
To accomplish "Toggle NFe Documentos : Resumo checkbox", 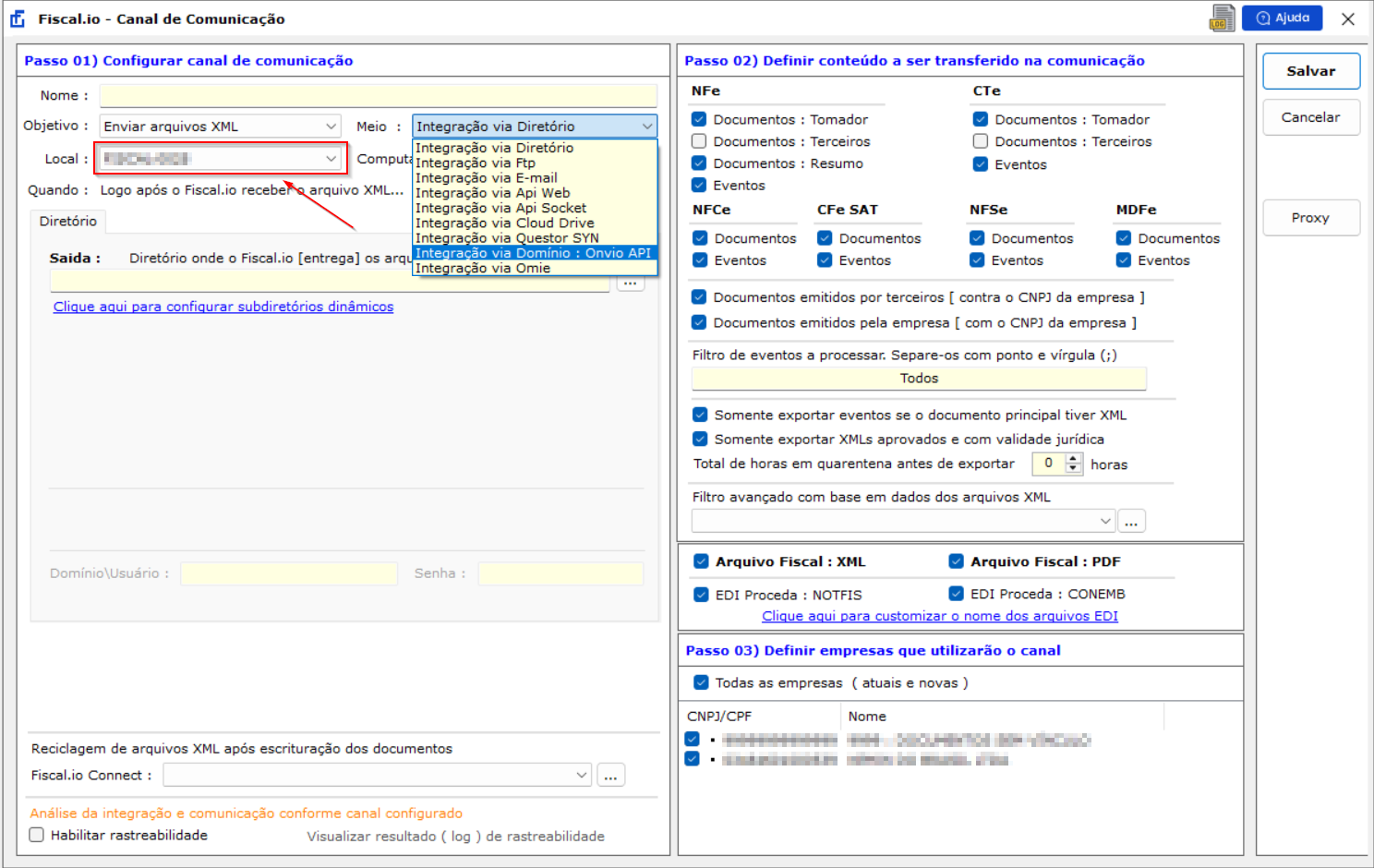I will 699,163.
